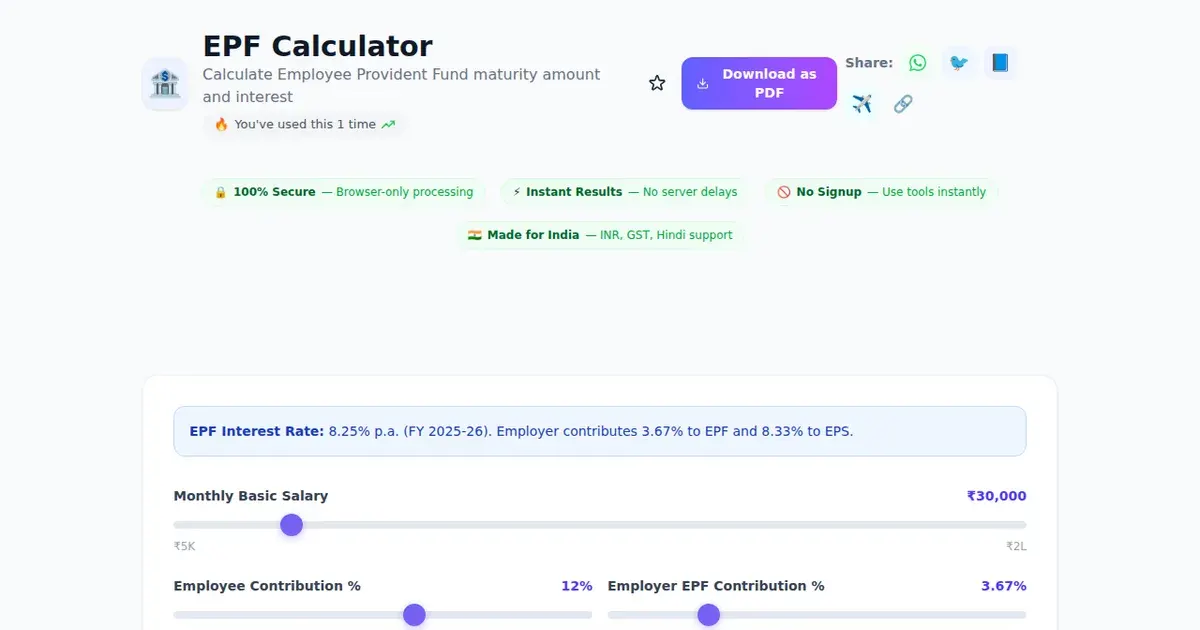The width and height of the screenshot is (1200, 630).
Task: Click the "You've used this 1 time" text
Action: tap(305, 125)
